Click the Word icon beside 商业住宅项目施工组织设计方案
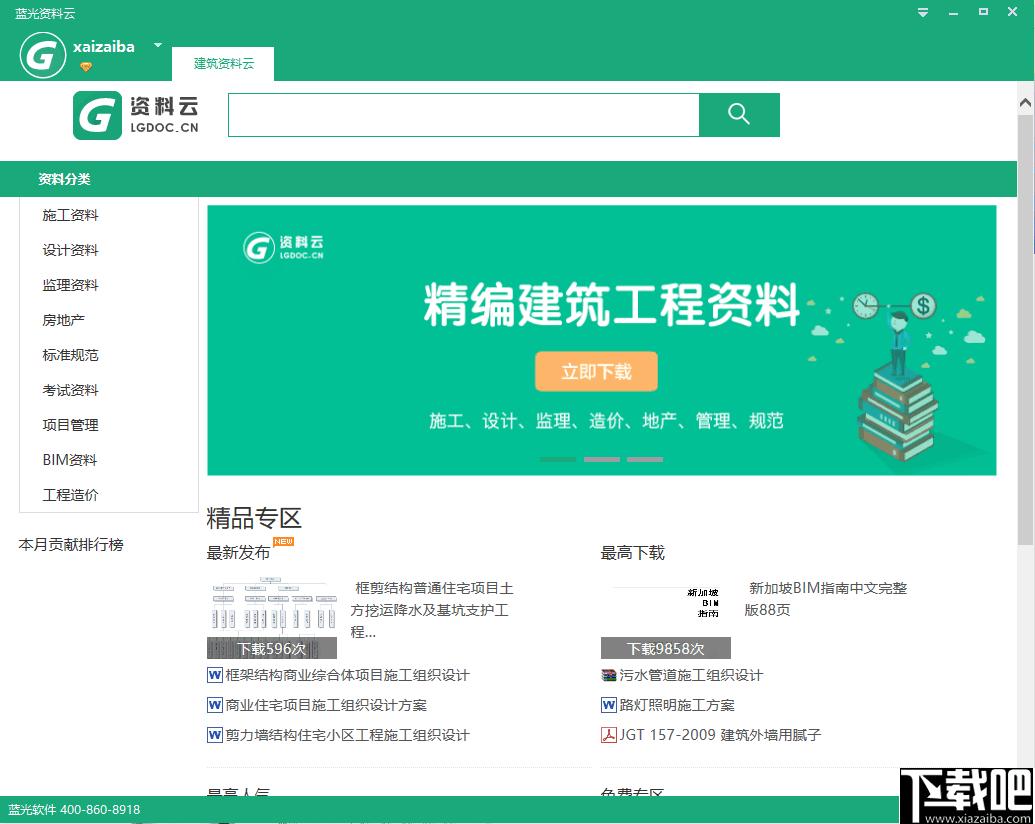 212,705
